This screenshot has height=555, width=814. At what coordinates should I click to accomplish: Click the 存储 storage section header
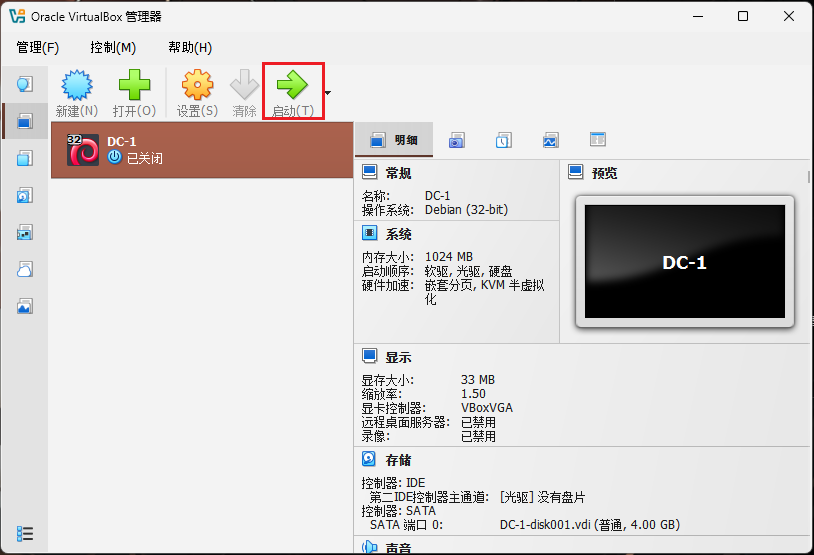[x=398, y=460]
